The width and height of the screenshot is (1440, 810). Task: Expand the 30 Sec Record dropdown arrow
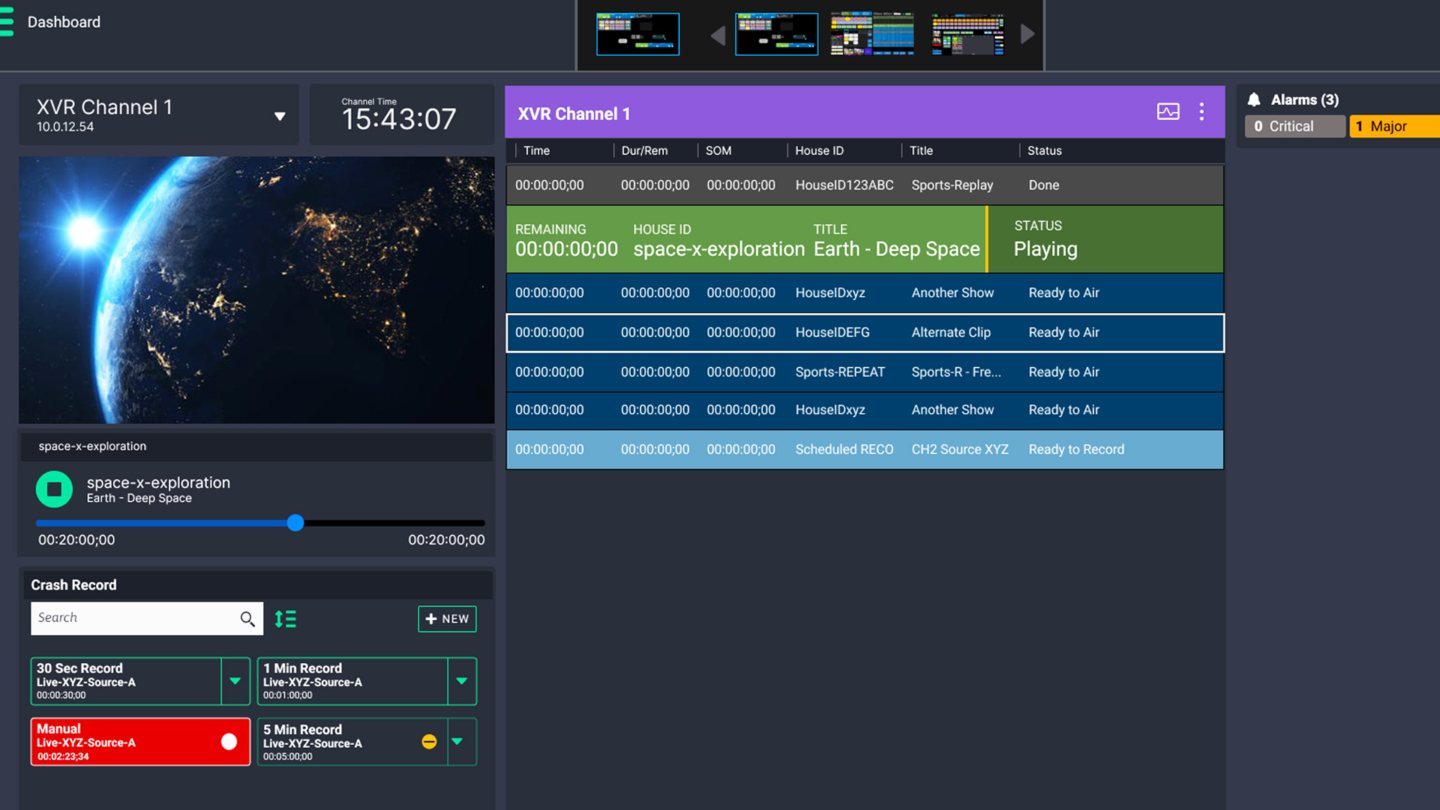click(235, 681)
